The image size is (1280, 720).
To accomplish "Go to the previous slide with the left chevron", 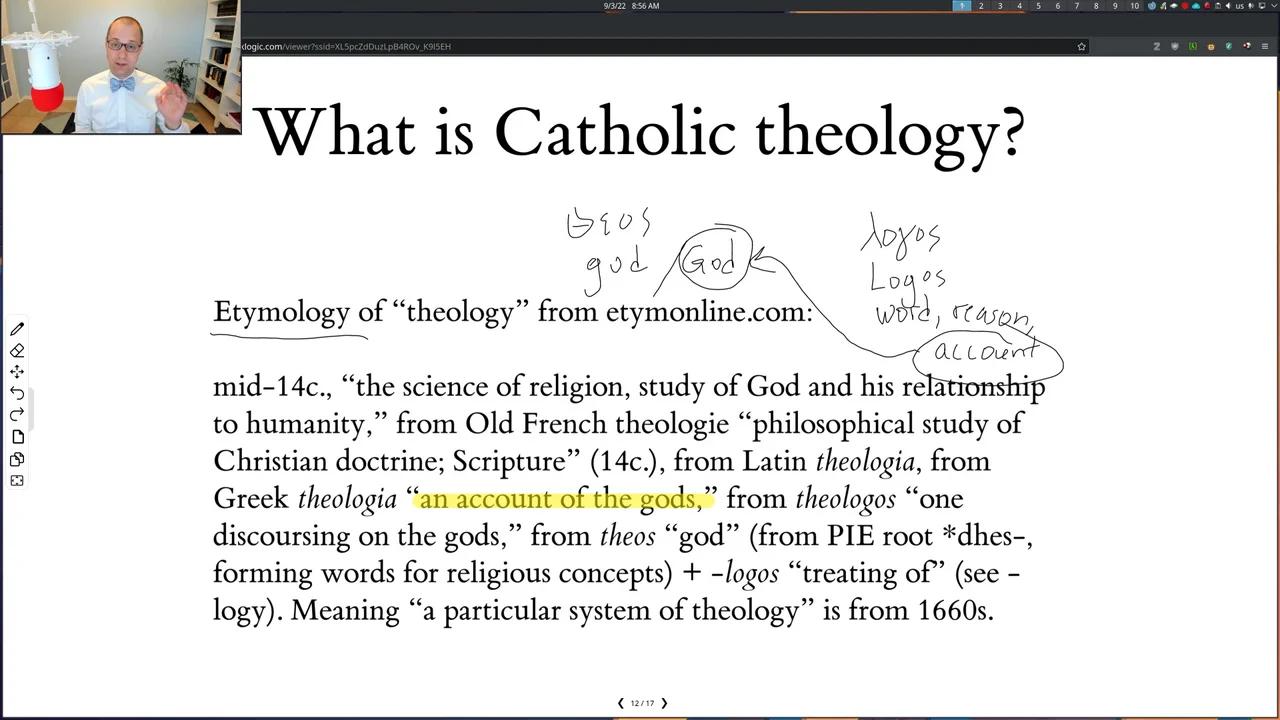I will coord(620,703).
